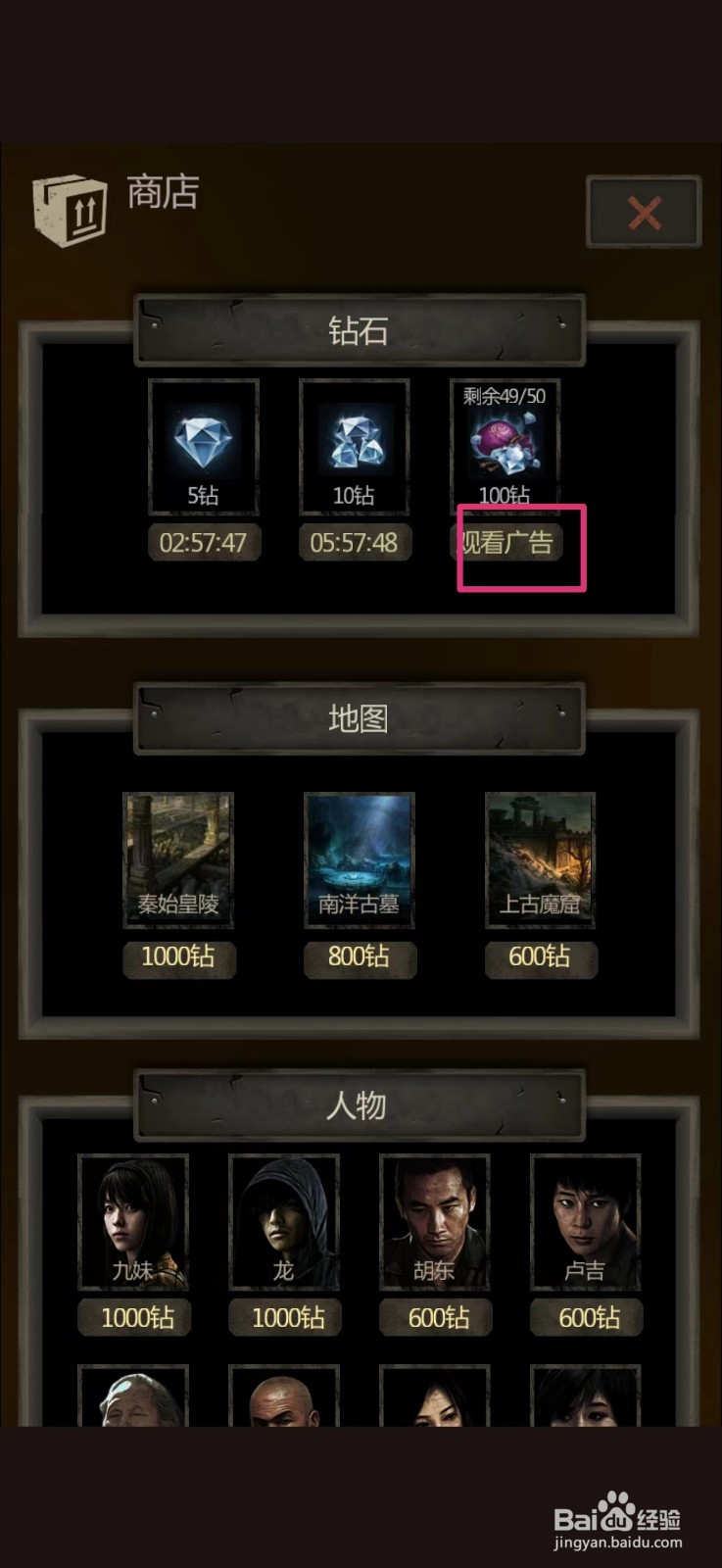The width and height of the screenshot is (722, 1568).
Task: Buy 上古魔窟 map for 600钻
Action: pos(540,957)
